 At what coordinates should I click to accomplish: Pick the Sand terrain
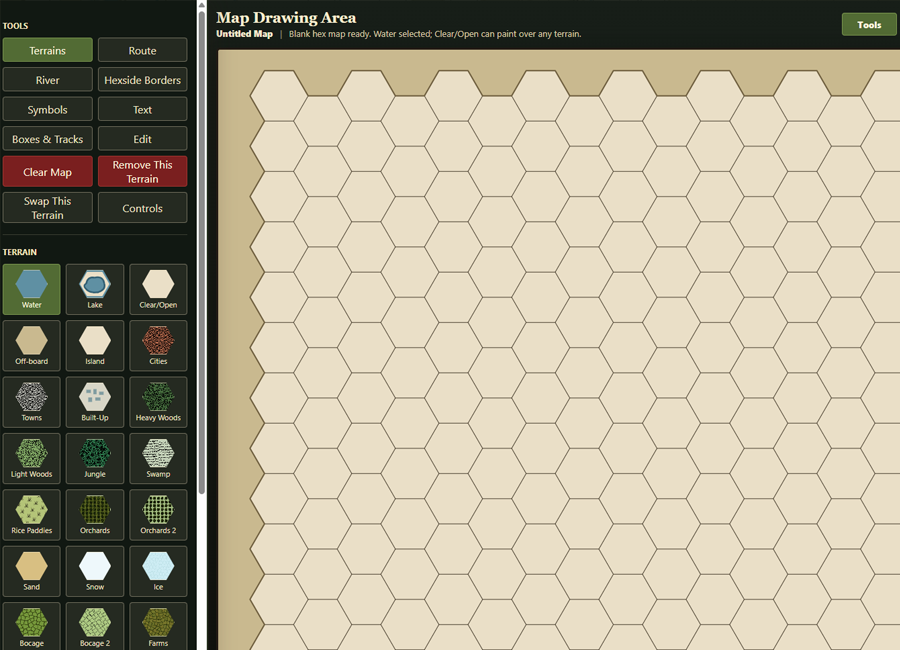coord(32,570)
